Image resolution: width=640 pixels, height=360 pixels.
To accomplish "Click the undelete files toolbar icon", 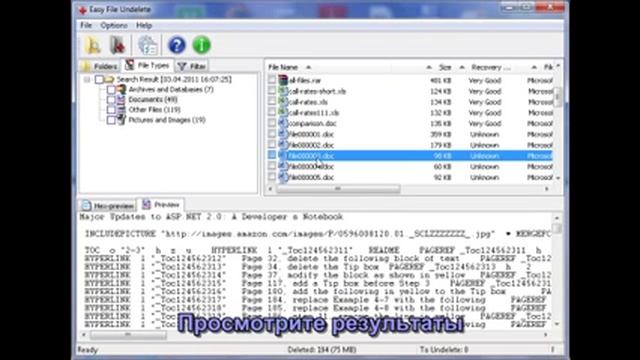I will click(x=117, y=45).
